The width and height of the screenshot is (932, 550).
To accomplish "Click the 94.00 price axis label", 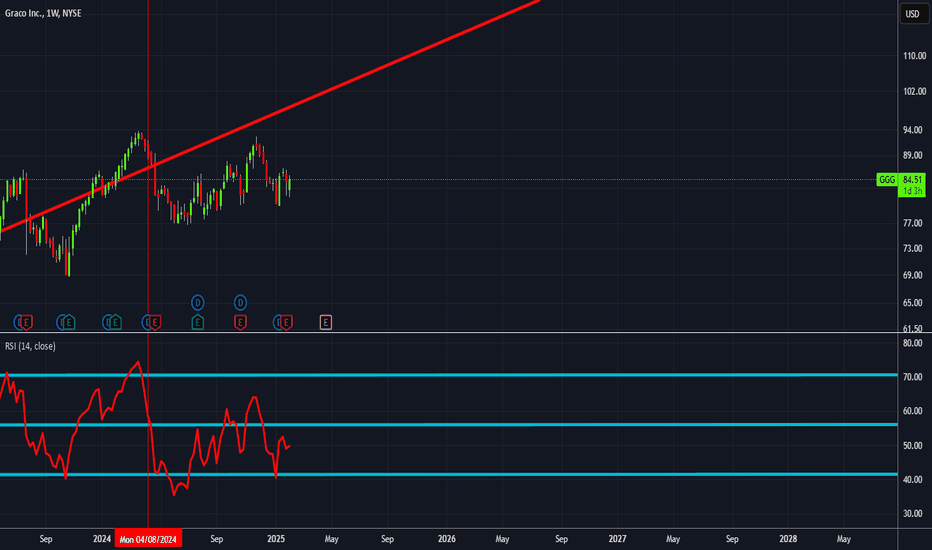I will pos(912,130).
